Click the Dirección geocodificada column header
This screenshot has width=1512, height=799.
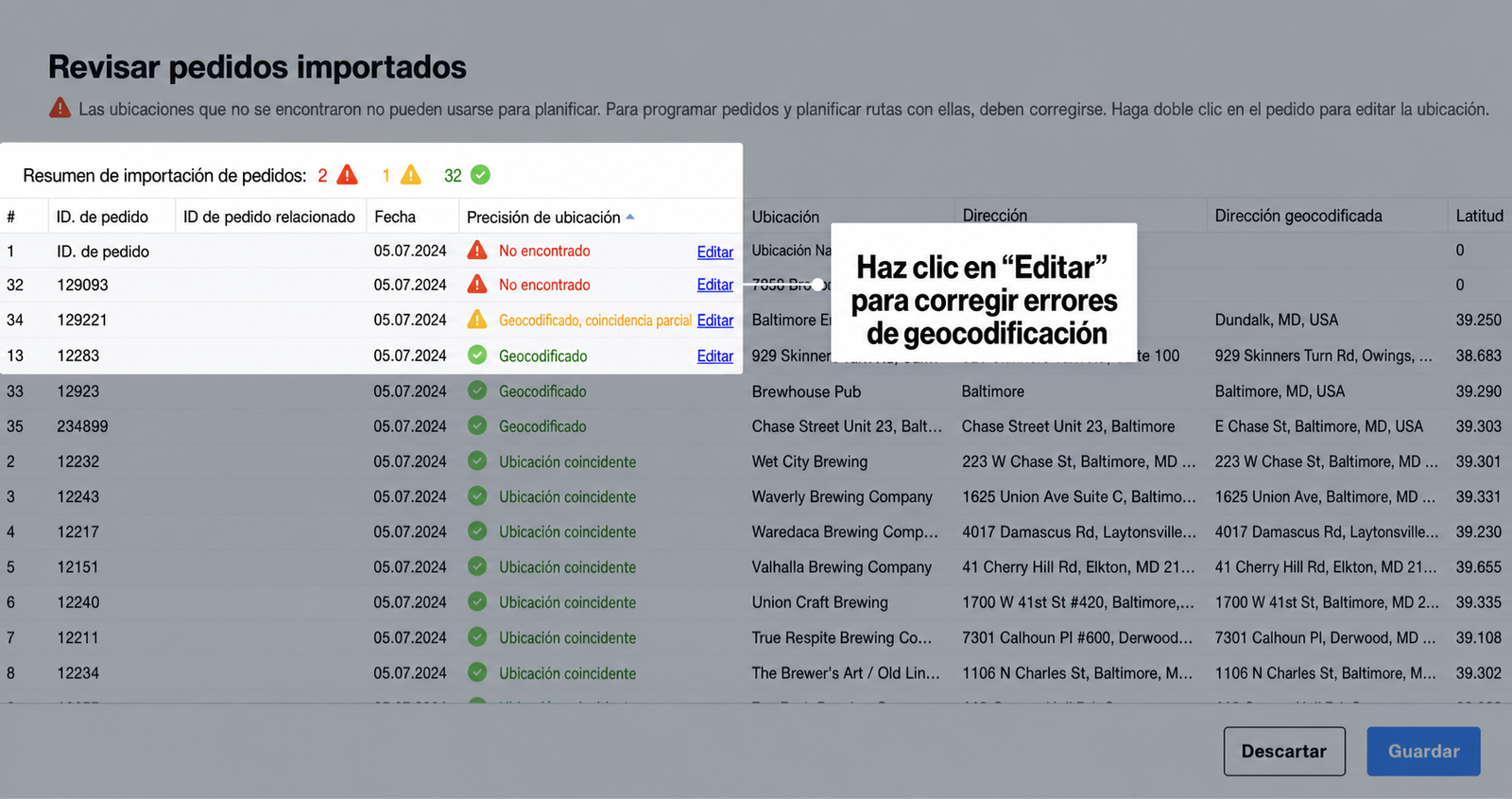1298,216
